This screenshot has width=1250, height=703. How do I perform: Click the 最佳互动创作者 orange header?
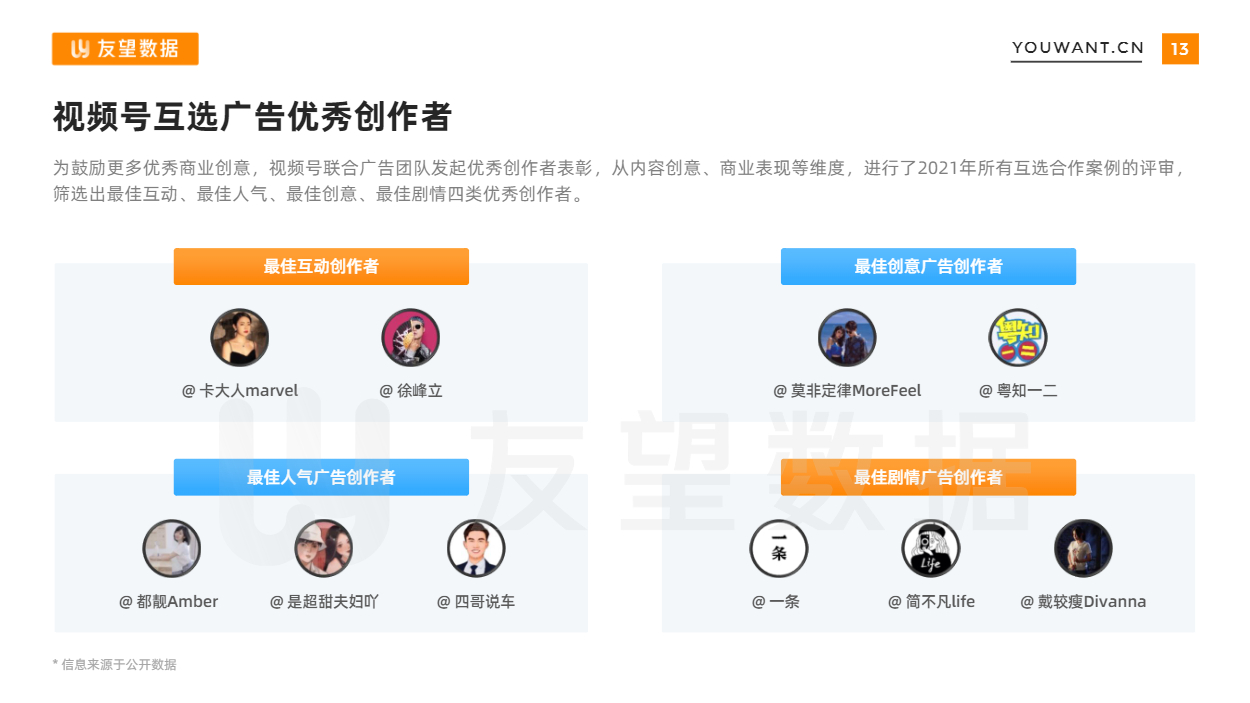(321, 267)
